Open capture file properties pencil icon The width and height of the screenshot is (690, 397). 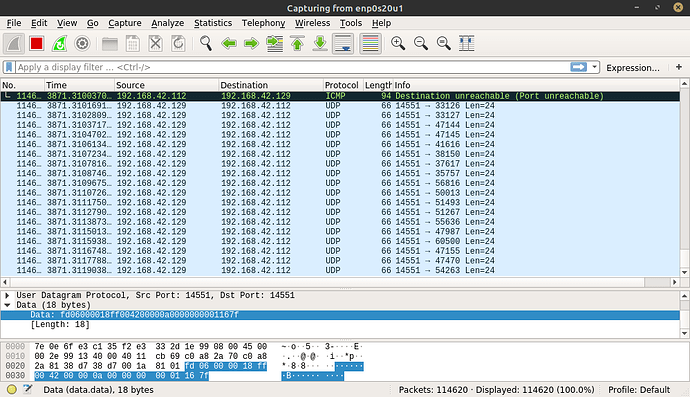click(28, 390)
